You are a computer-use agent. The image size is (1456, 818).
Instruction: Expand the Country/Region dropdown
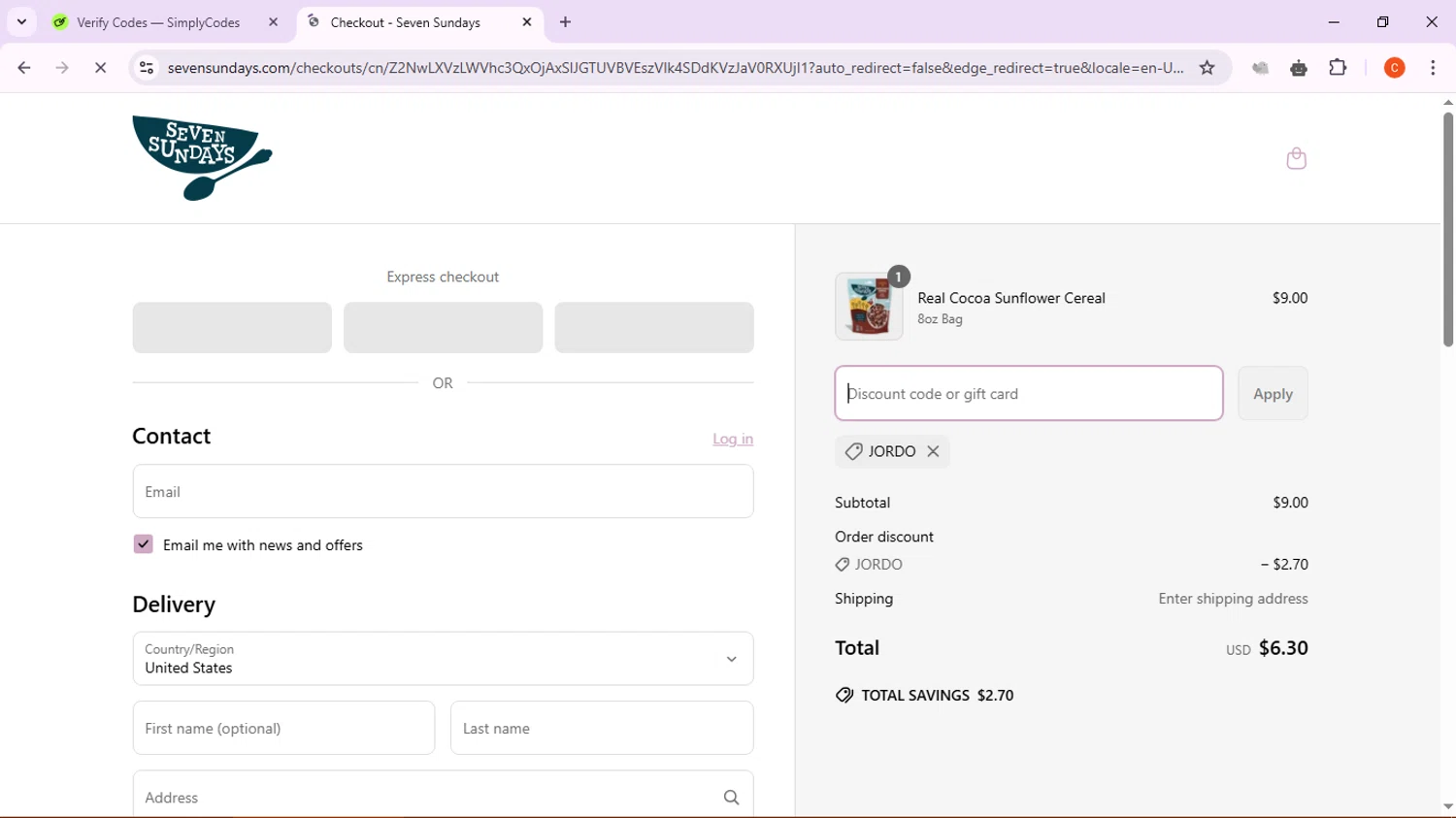point(443,659)
